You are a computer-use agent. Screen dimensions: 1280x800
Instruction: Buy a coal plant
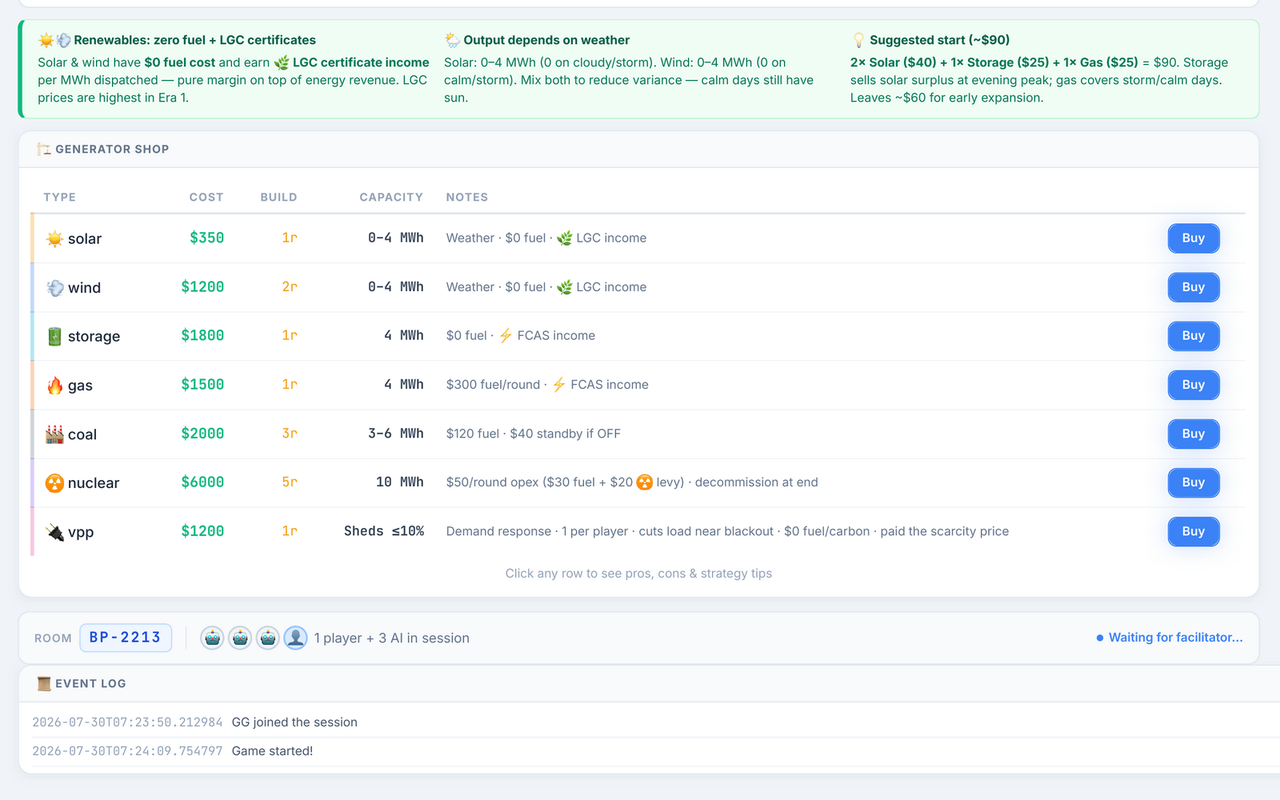tap(1193, 434)
